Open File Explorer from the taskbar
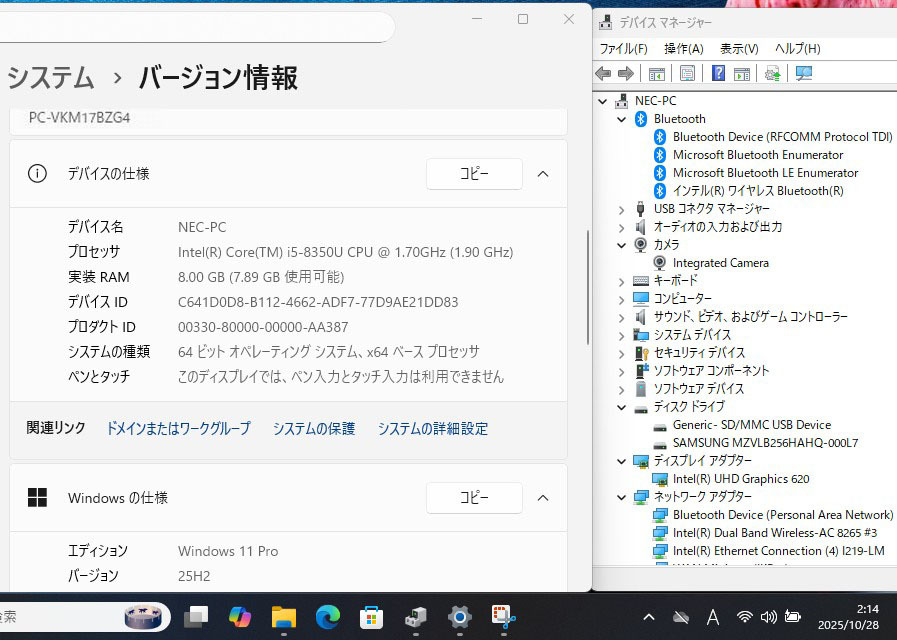897x640 pixels. click(x=284, y=617)
